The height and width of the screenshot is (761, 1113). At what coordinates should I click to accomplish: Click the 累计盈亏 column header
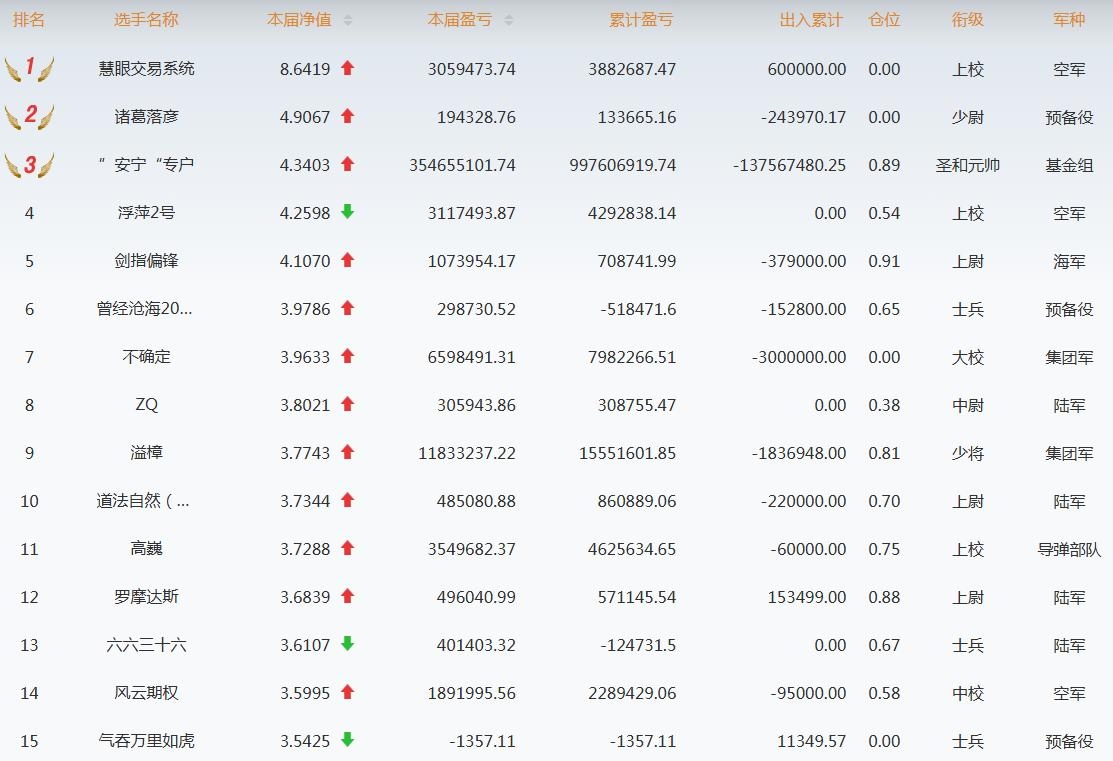(x=641, y=20)
